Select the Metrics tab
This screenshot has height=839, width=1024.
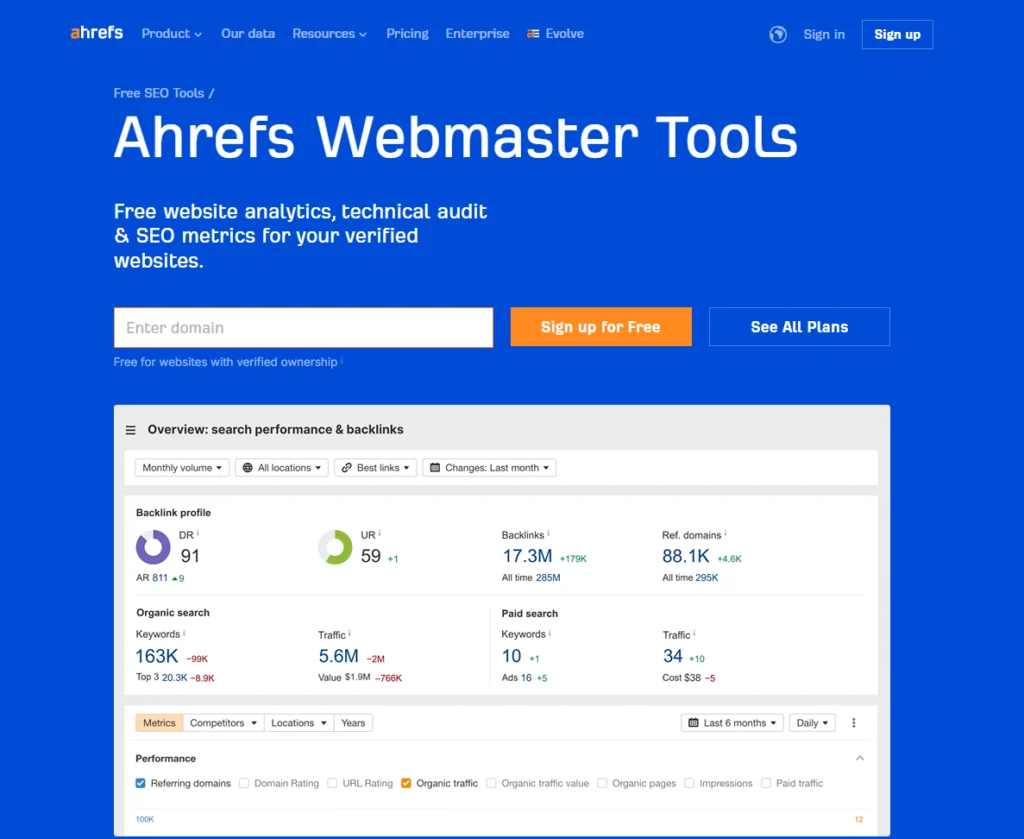[159, 723]
